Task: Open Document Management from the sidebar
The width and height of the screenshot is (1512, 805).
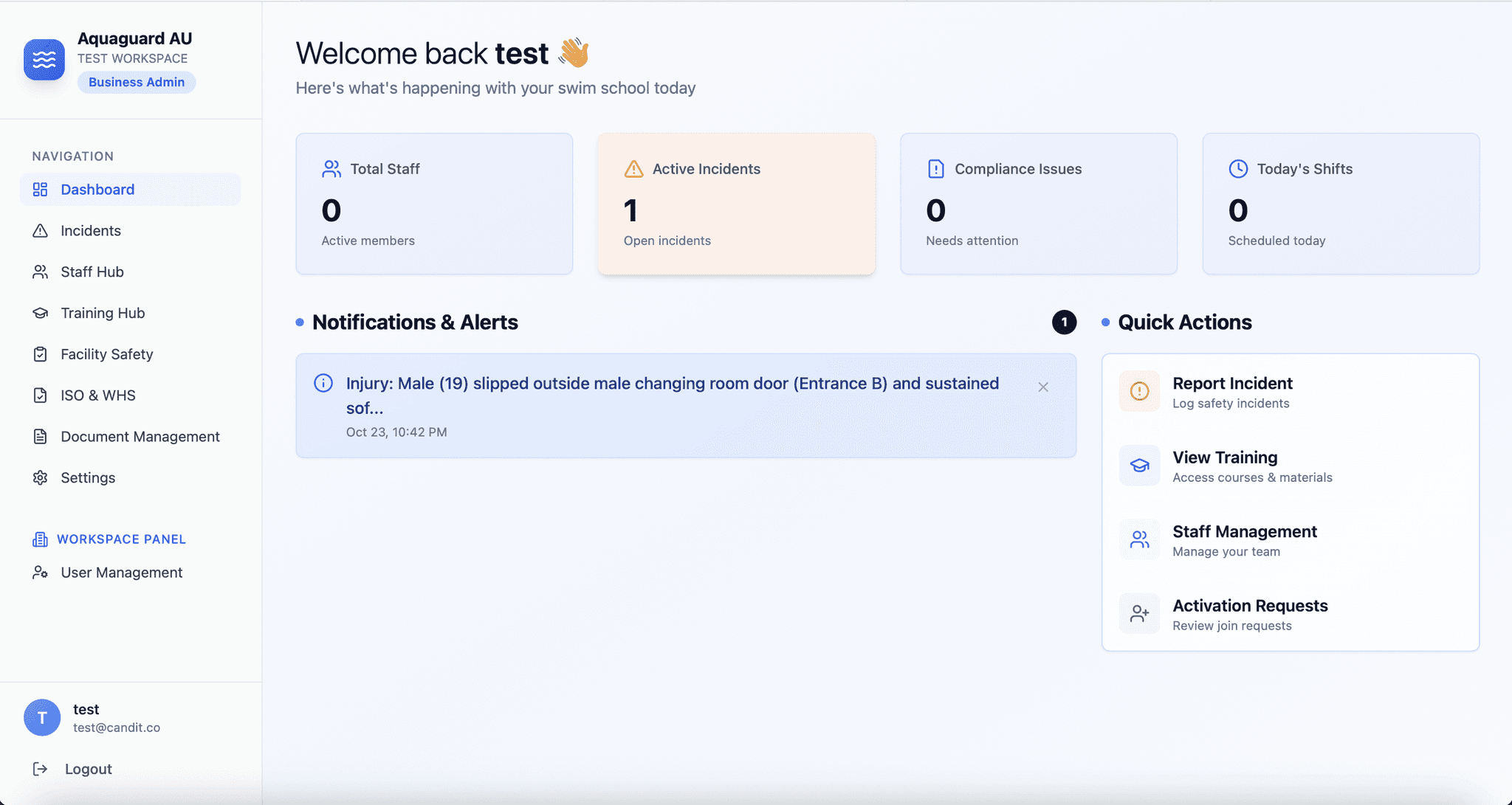Action: tap(130, 437)
